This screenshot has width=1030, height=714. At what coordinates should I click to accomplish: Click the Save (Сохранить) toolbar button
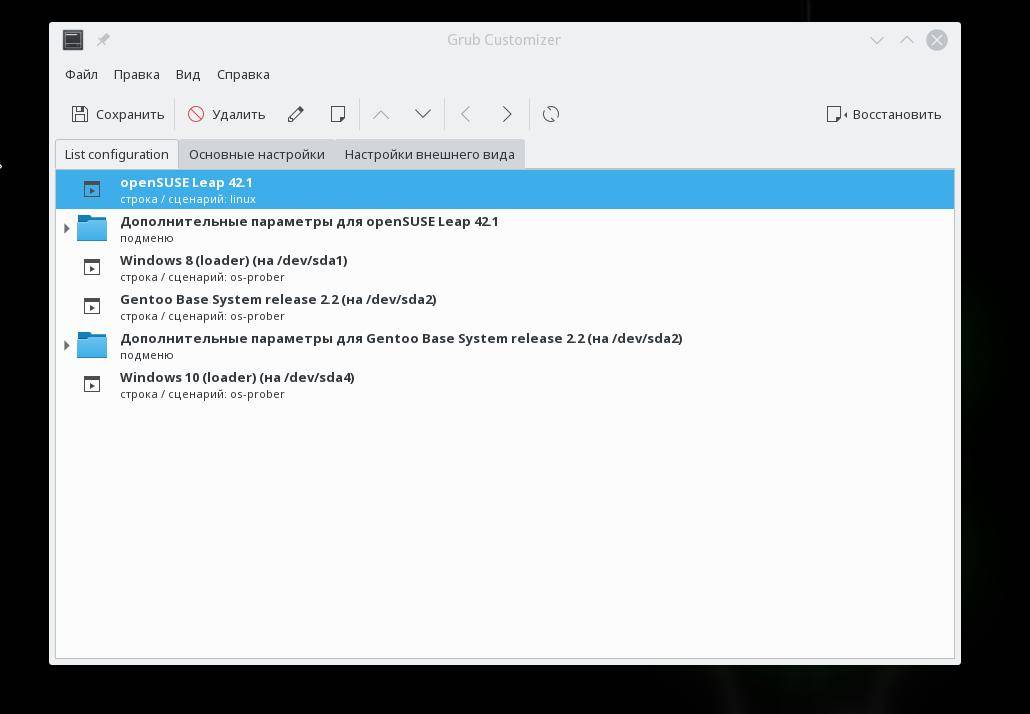coord(118,114)
